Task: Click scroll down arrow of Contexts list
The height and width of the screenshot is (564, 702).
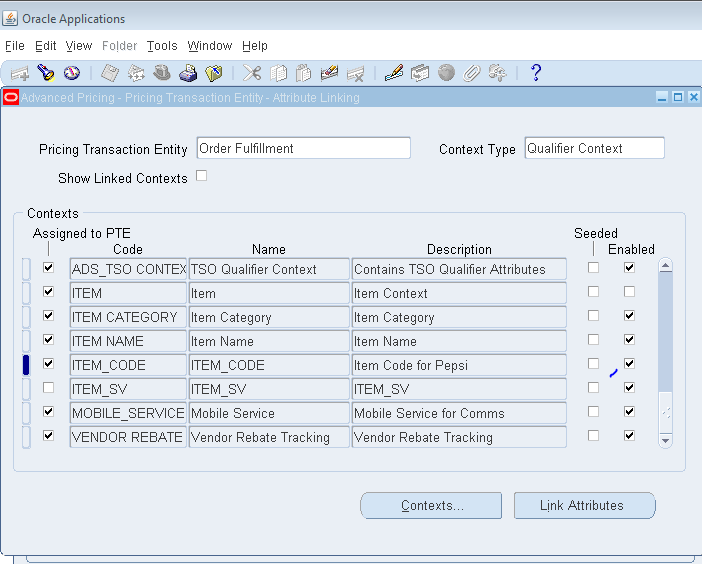Action: pyautogui.click(x=665, y=440)
